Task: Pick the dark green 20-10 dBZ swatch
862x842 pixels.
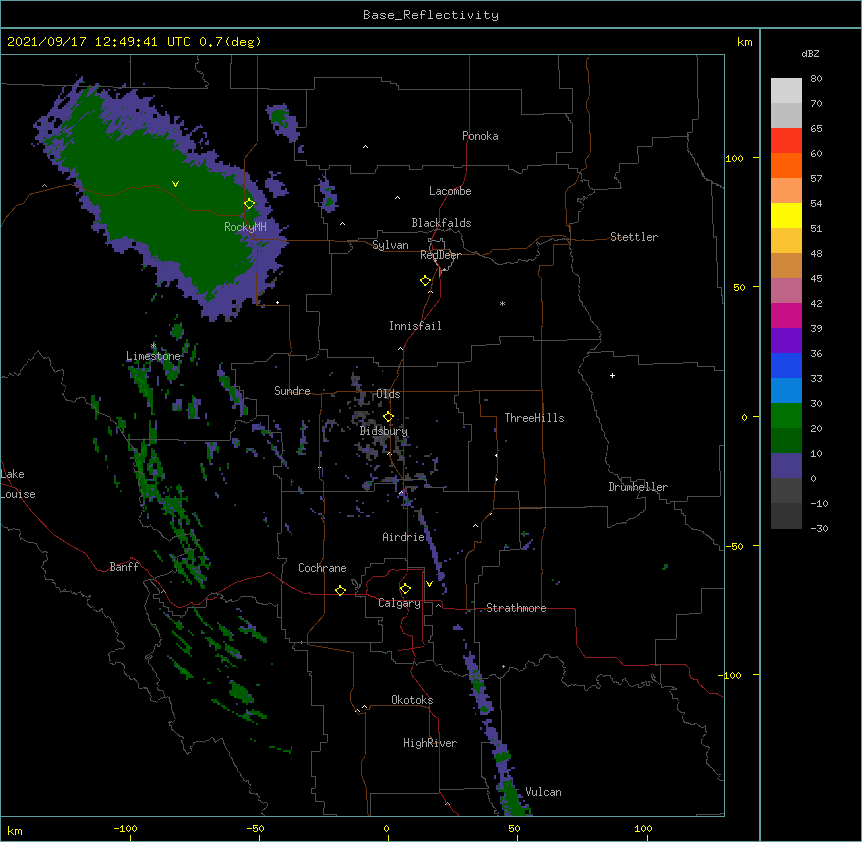Action: 786,441
